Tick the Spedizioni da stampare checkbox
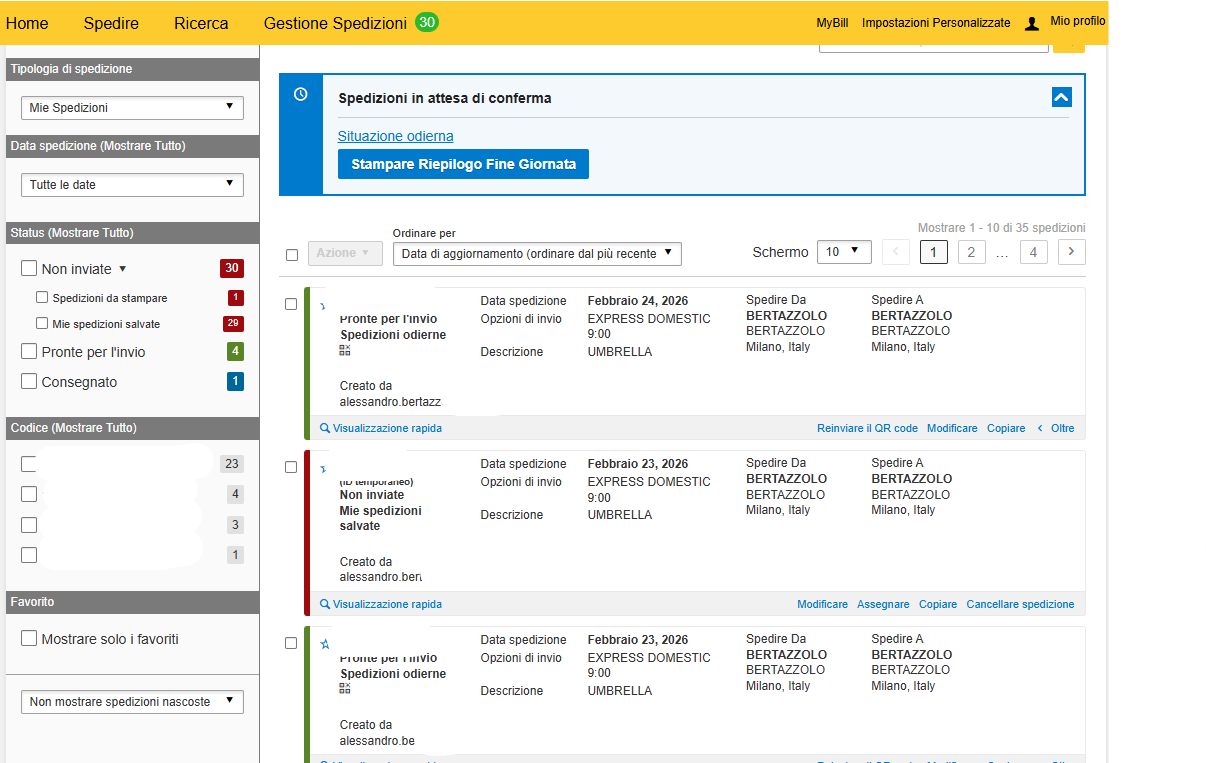 (x=42, y=298)
